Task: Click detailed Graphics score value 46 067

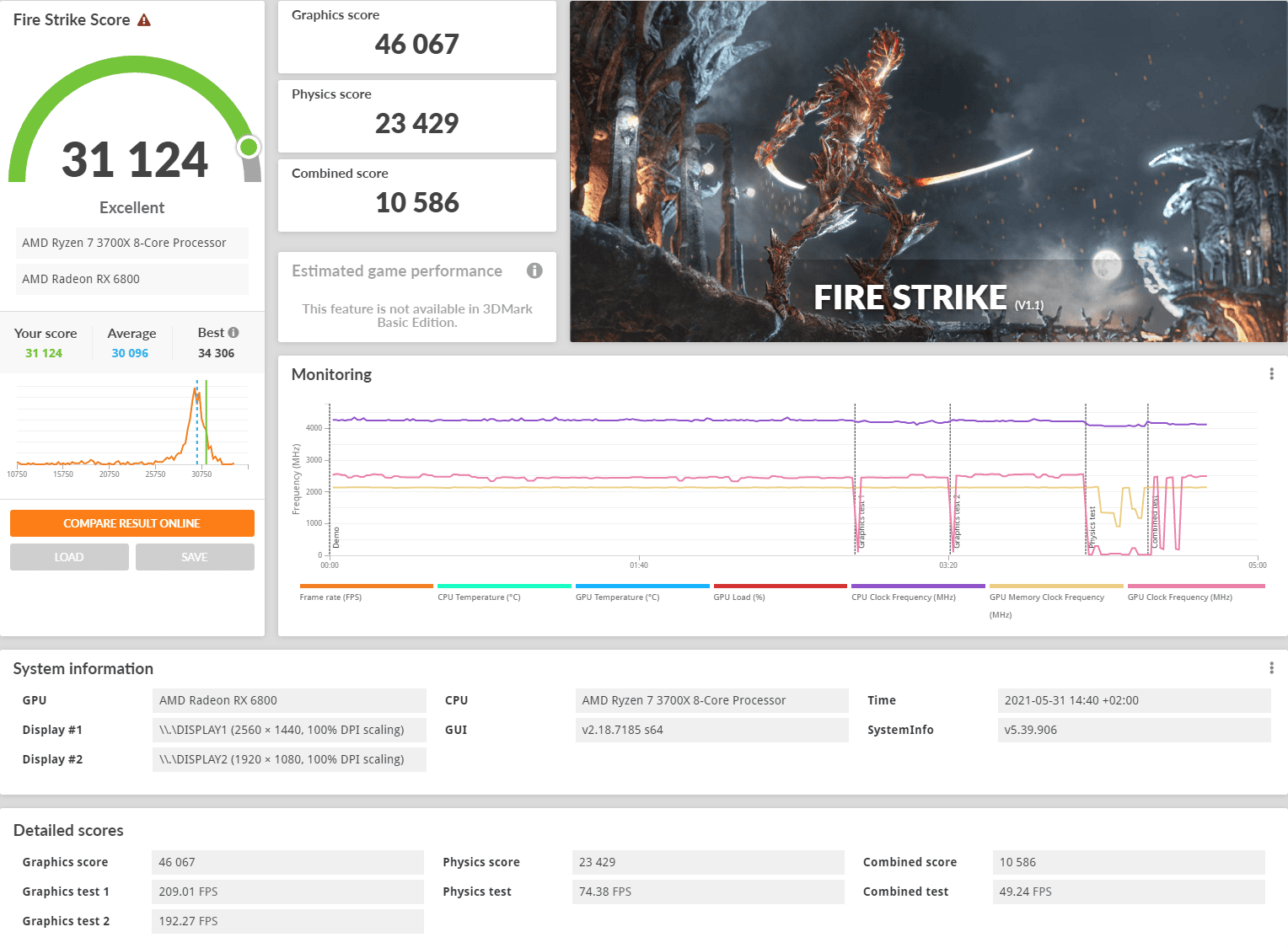Action: (x=287, y=862)
